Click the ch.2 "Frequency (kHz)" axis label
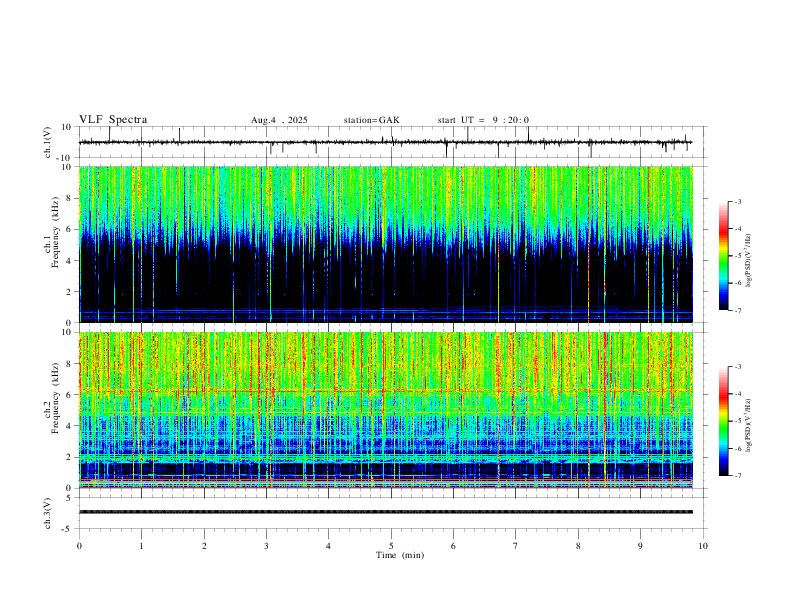 [55, 398]
